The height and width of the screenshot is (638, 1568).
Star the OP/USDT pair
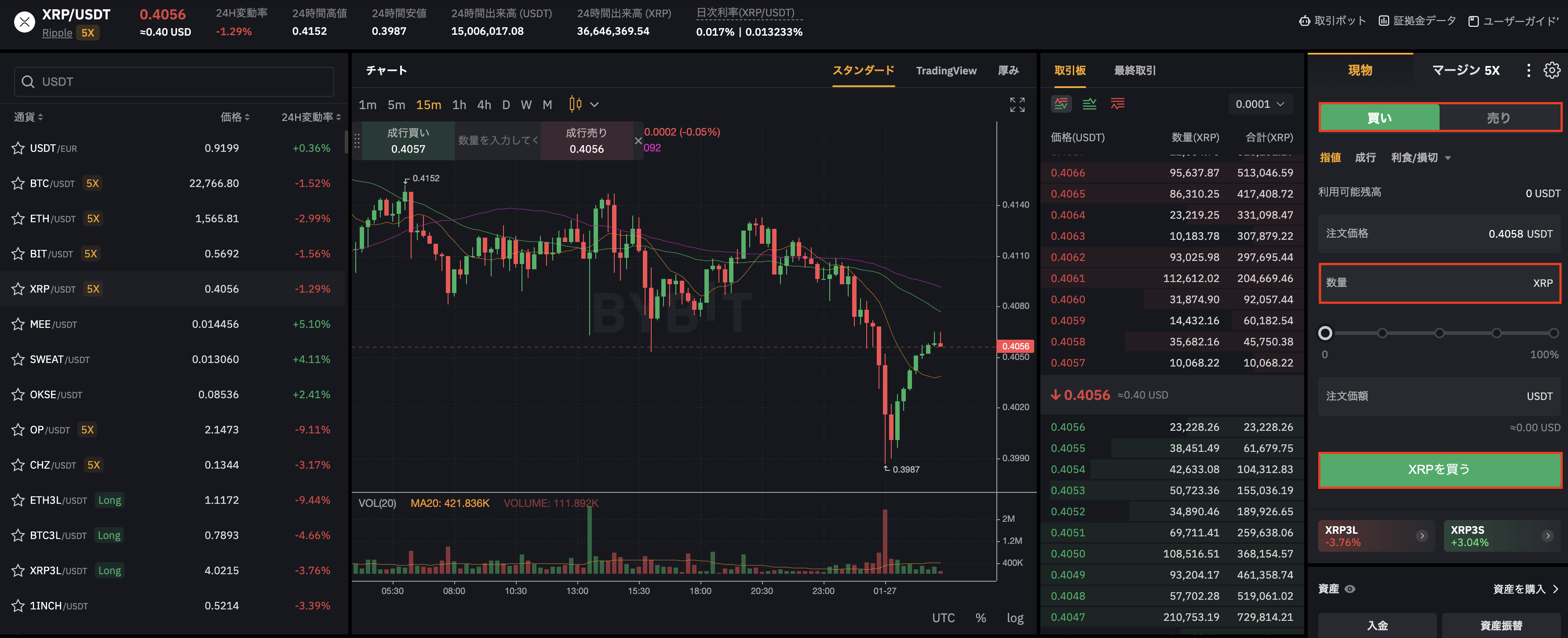18,429
